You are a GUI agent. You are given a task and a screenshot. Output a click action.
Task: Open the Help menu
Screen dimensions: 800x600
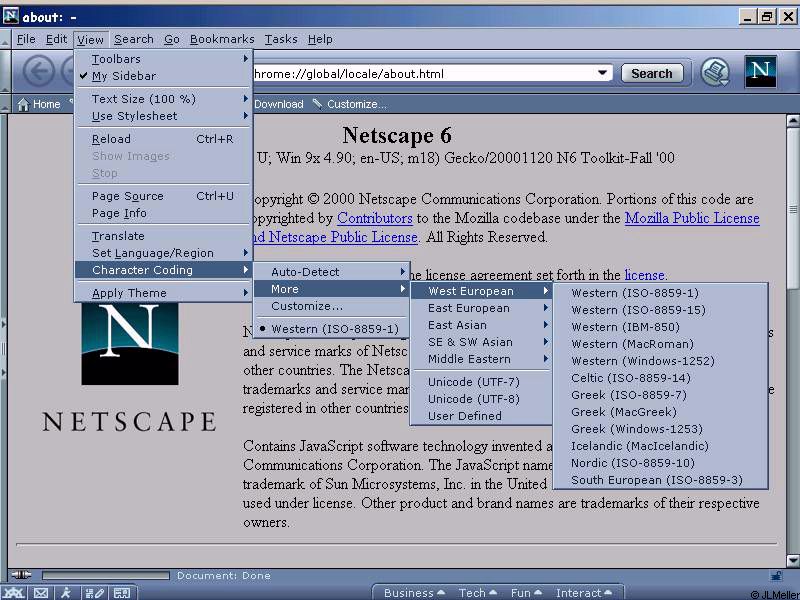[320, 39]
